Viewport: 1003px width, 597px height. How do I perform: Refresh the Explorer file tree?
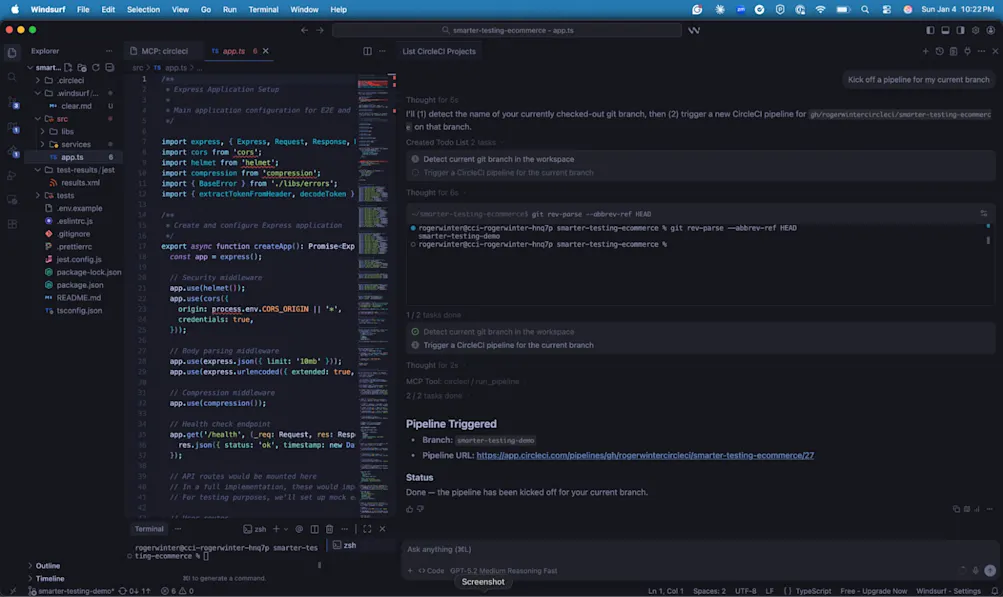point(96,67)
